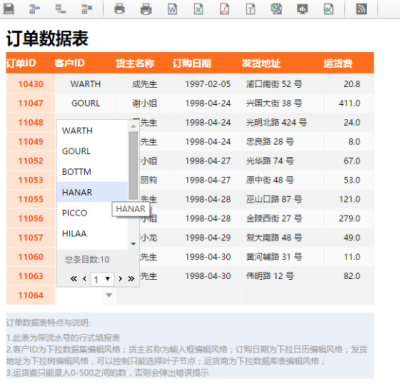
Task: Click the green Excel export icon beside Word
Action: click(x=198, y=9)
